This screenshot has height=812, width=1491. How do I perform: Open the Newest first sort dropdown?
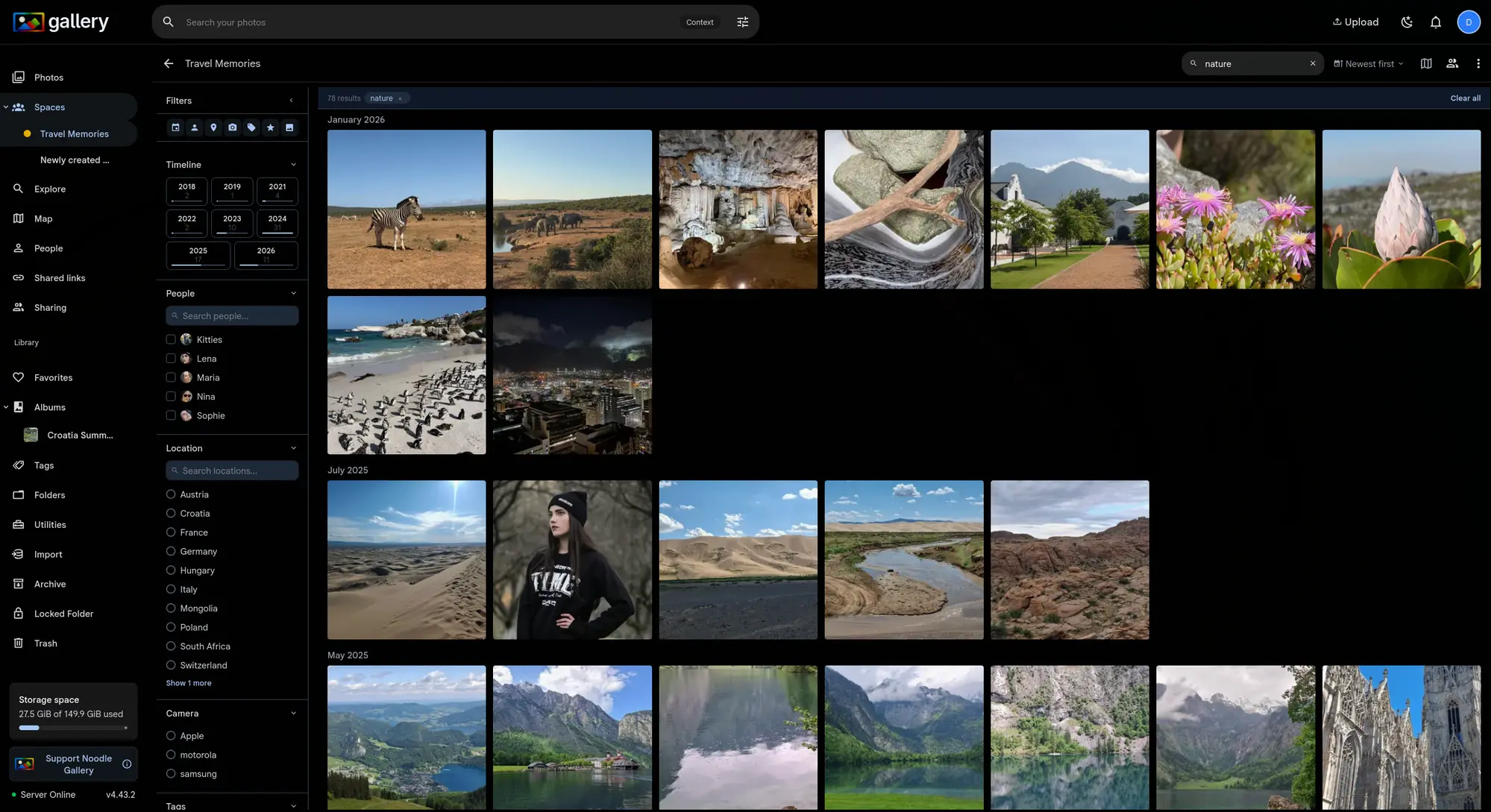point(1369,63)
